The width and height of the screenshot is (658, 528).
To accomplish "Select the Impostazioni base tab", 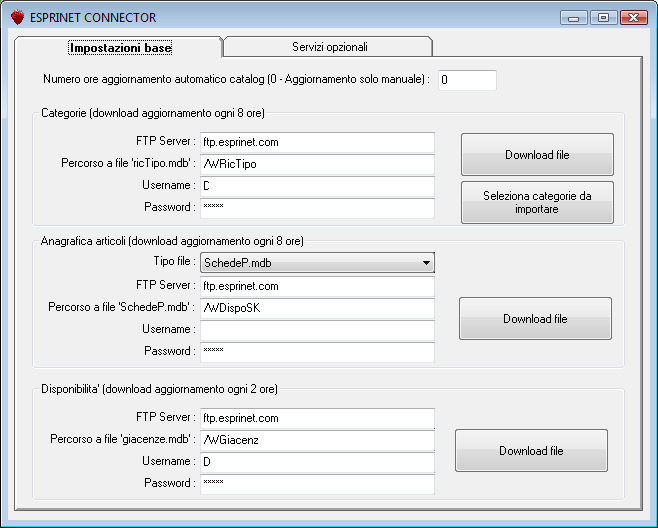I will click(x=120, y=47).
